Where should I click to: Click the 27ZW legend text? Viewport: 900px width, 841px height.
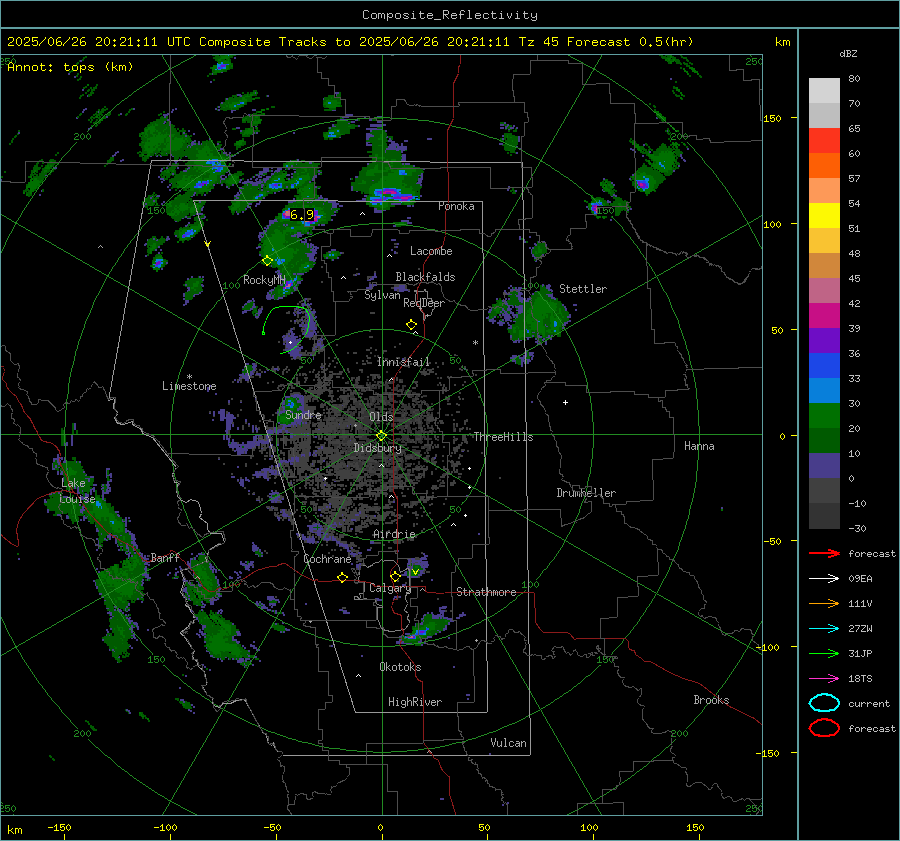(860, 629)
